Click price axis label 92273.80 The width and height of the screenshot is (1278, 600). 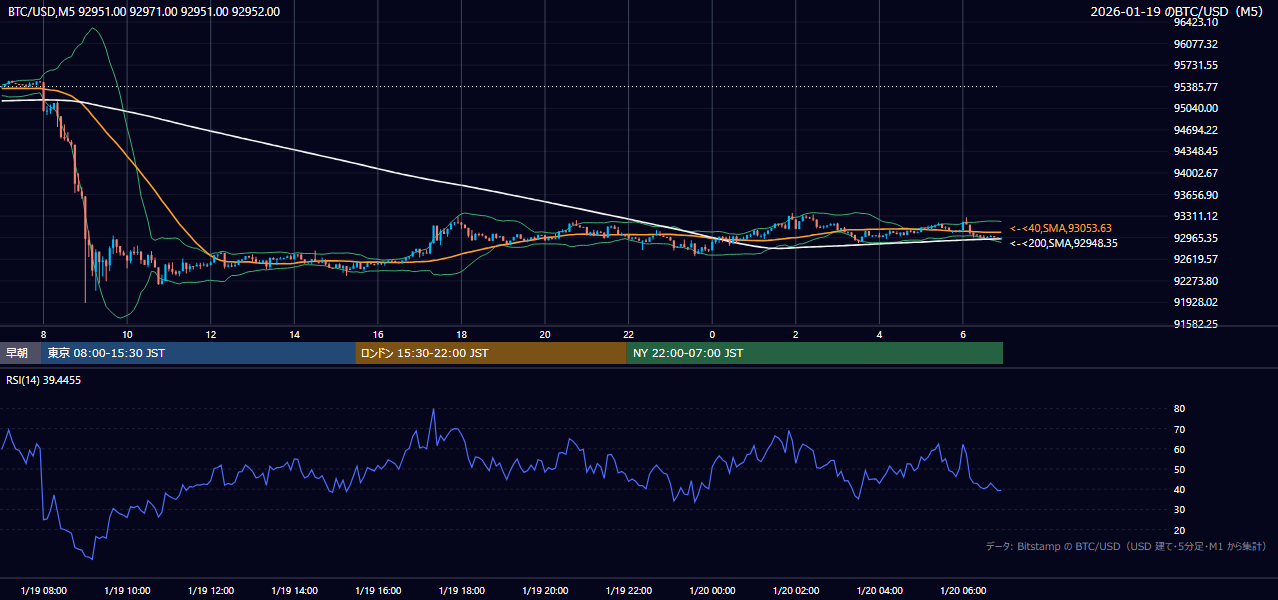coord(1196,281)
